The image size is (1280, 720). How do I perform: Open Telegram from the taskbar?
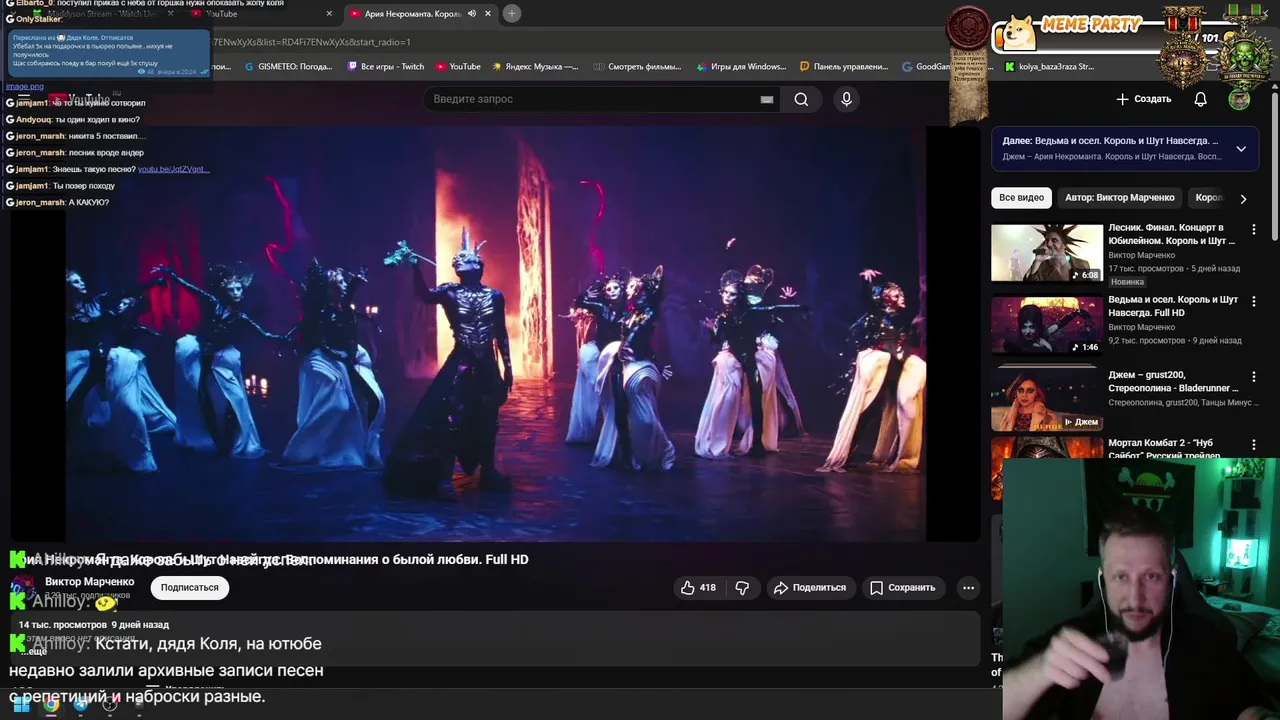click(x=80, y=704)
